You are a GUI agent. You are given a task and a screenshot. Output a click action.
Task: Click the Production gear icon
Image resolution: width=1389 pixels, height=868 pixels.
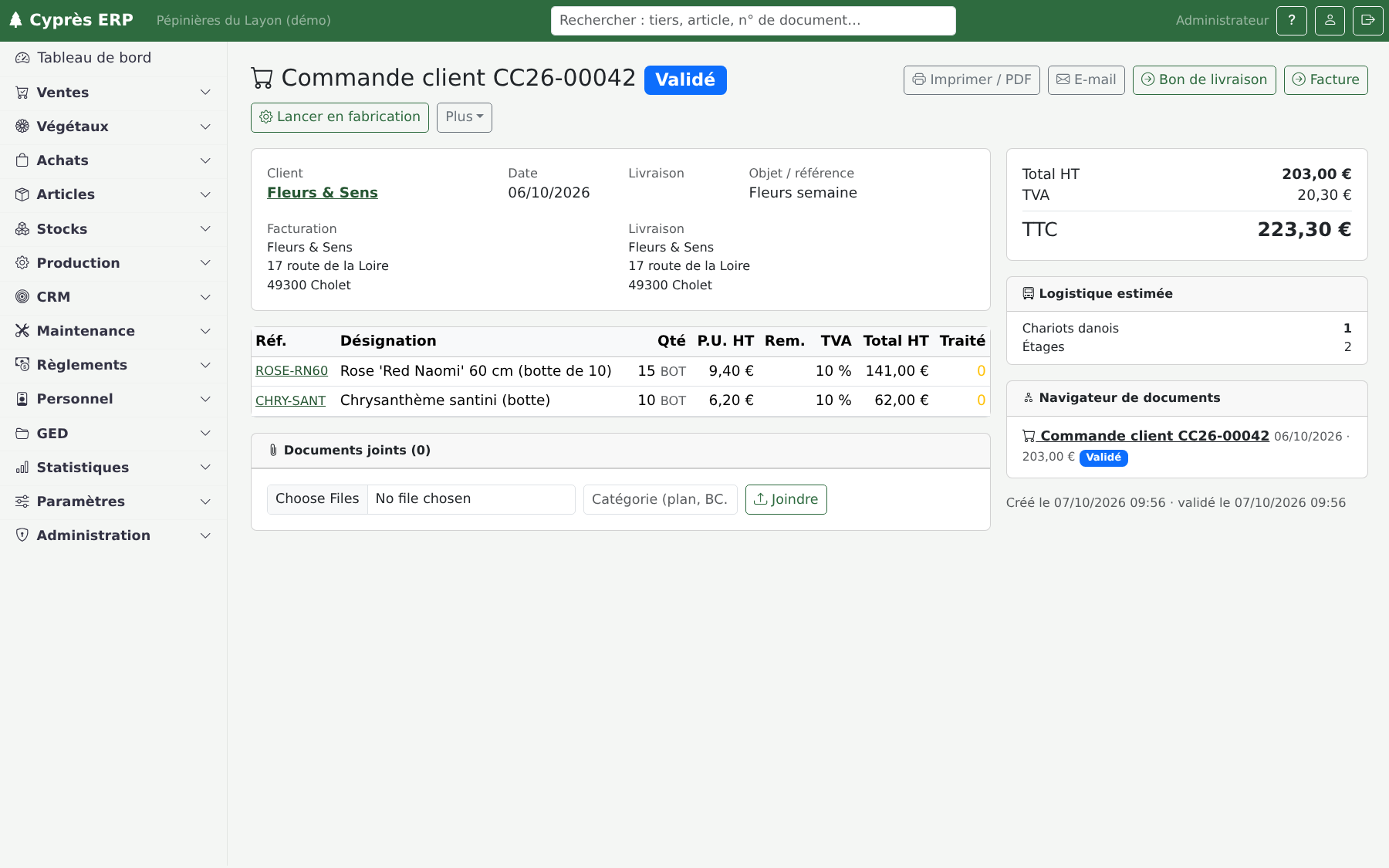tap(22, 263)
